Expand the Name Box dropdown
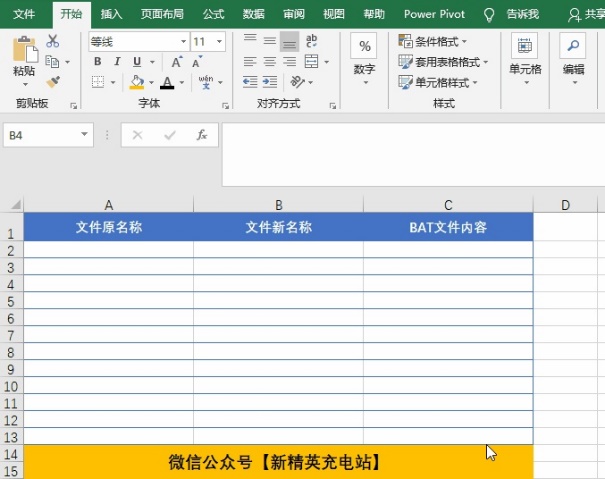 (84, 134)
